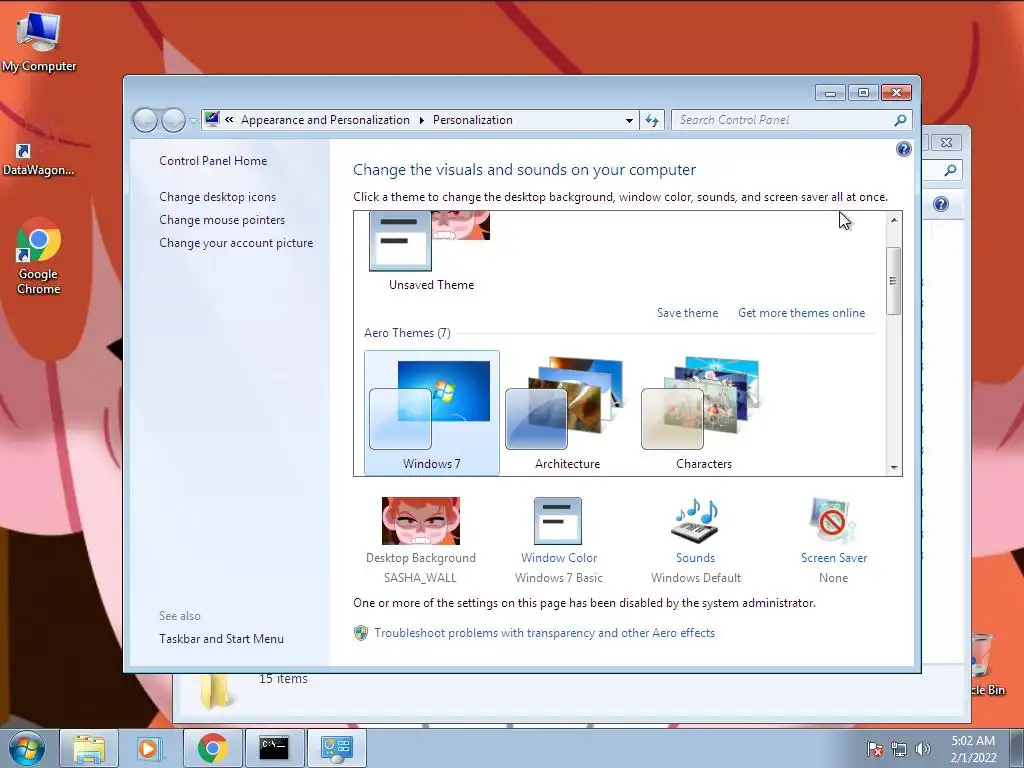Viewport: 1024px width, 768px height.
Task: Click the search icon in the background window
Action: [x=950, y=170]
